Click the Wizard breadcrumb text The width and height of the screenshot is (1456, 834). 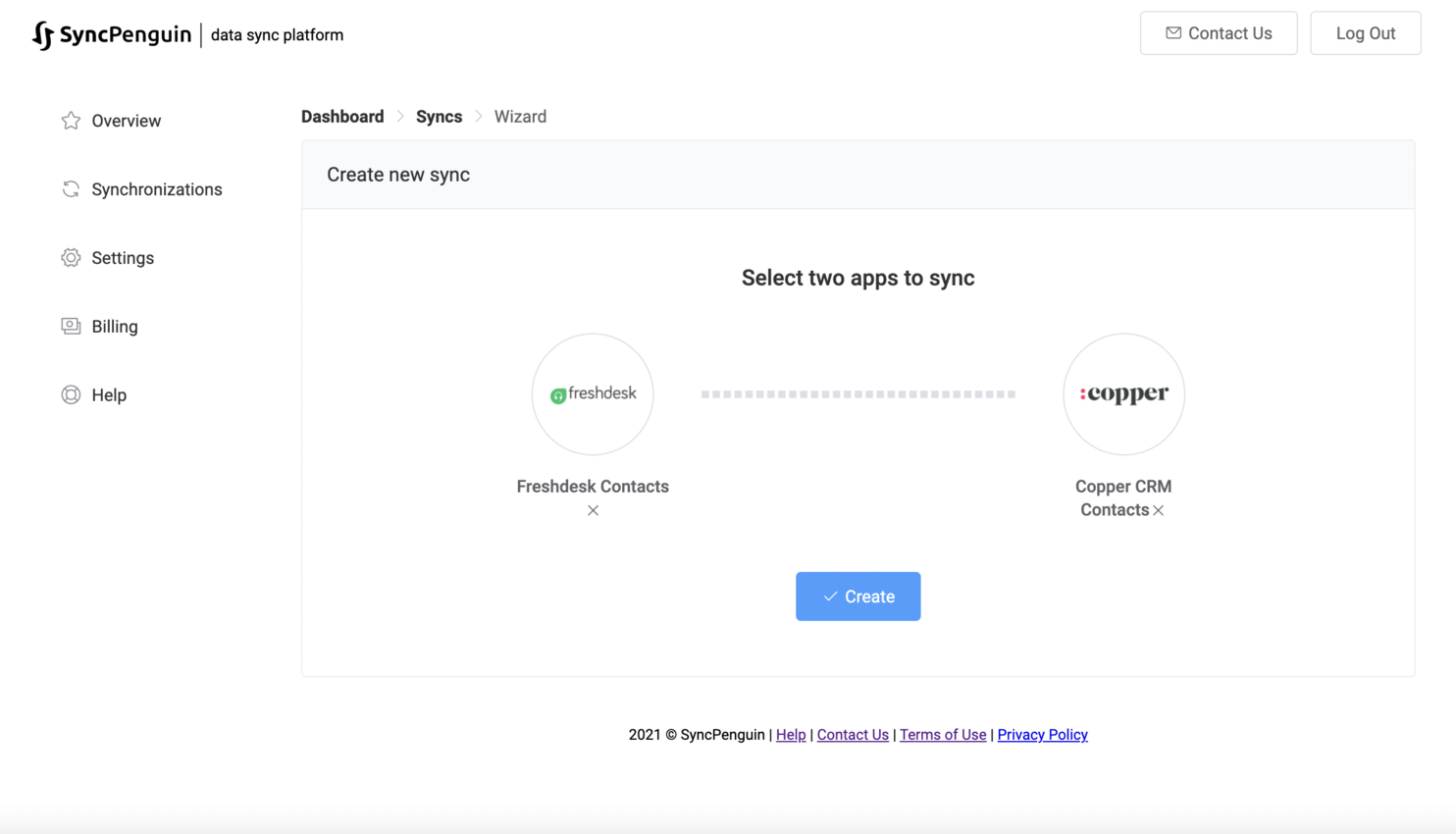click(520, 117)
